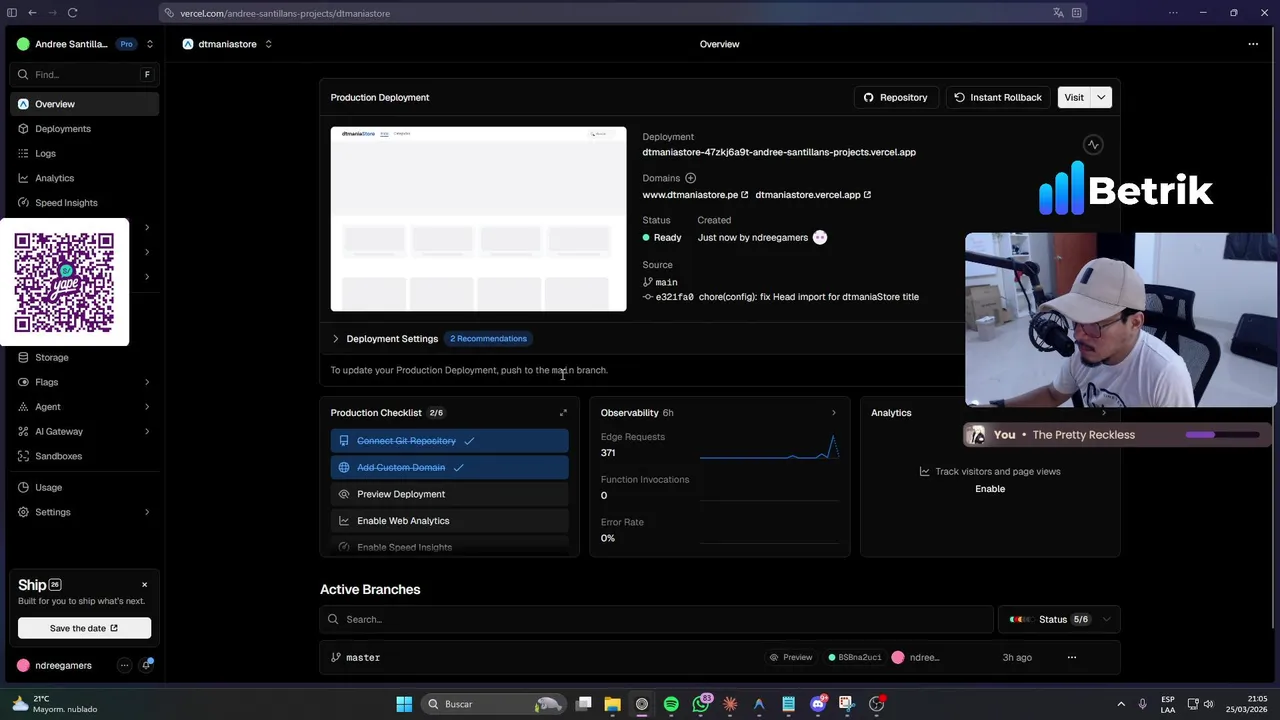The width and height of the screenshot is (1280, 720).
Task: Click Save the date button
Action: (84, 628)
